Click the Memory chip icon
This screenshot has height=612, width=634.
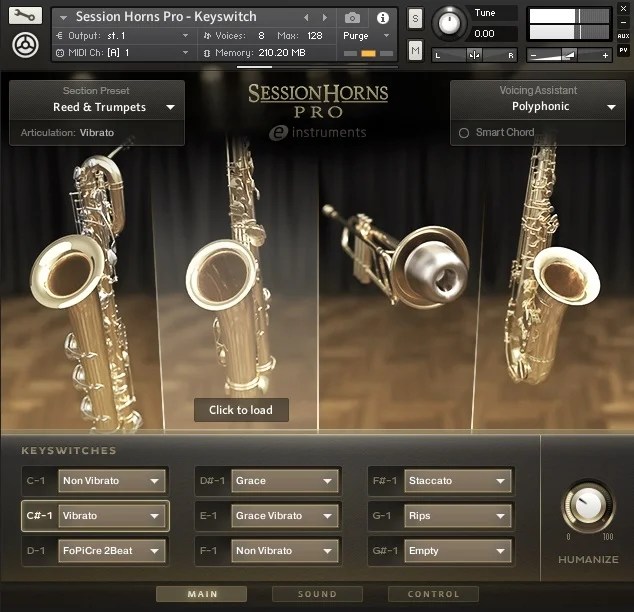pyautogui.click(x=207, y=53)
